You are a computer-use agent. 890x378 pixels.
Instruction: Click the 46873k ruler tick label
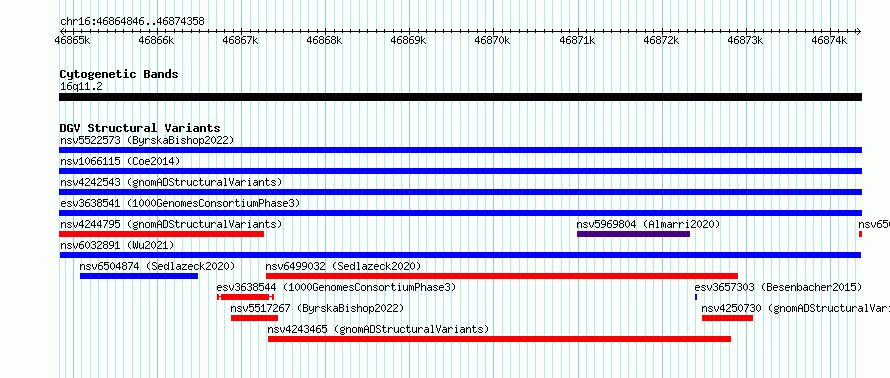point(746,41)
